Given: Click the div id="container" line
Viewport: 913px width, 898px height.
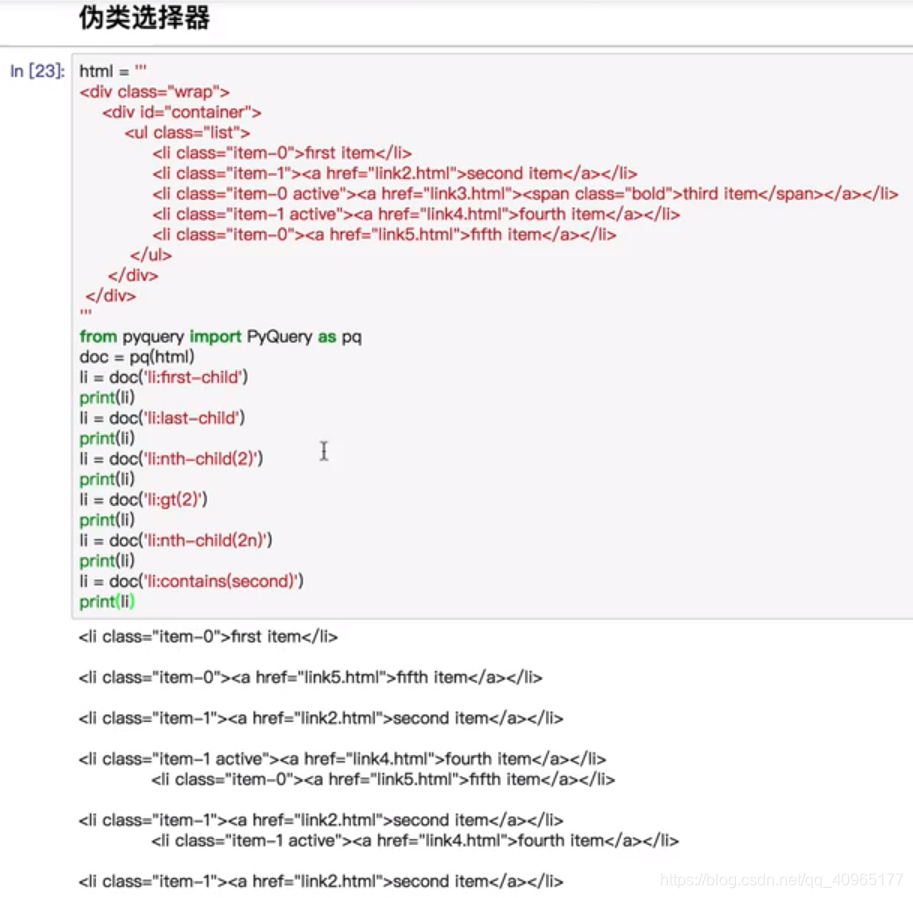Looking at the screenshot, I should click(182, 112).
